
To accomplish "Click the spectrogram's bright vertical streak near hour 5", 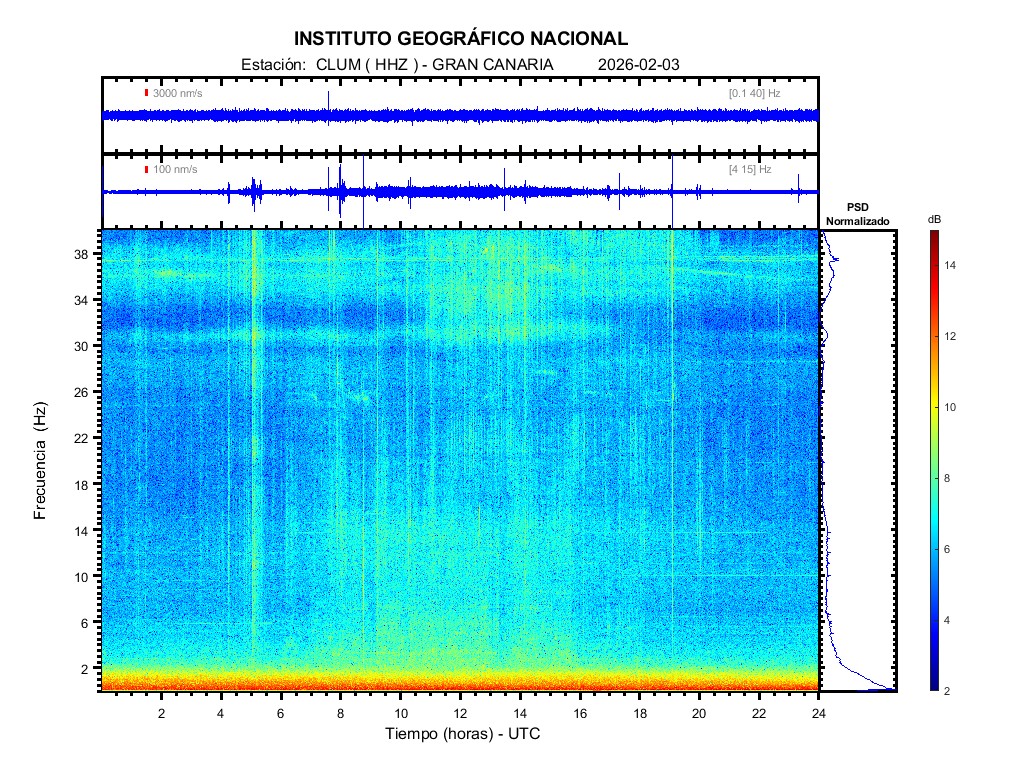I will 253,450.
